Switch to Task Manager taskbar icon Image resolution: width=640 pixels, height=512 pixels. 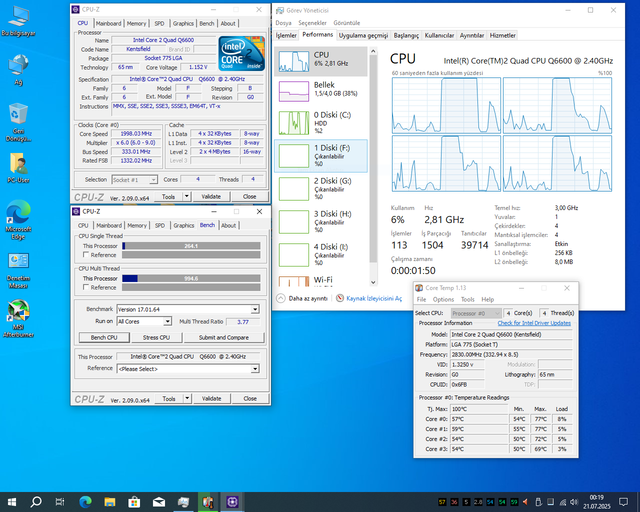click(183, 502)
